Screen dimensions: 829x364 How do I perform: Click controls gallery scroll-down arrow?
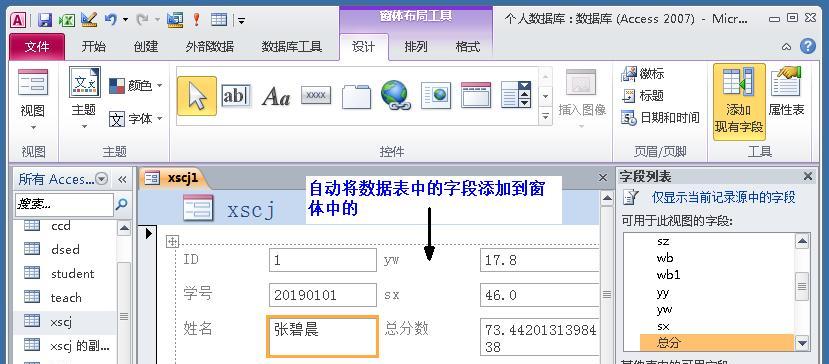coord(545,97)
